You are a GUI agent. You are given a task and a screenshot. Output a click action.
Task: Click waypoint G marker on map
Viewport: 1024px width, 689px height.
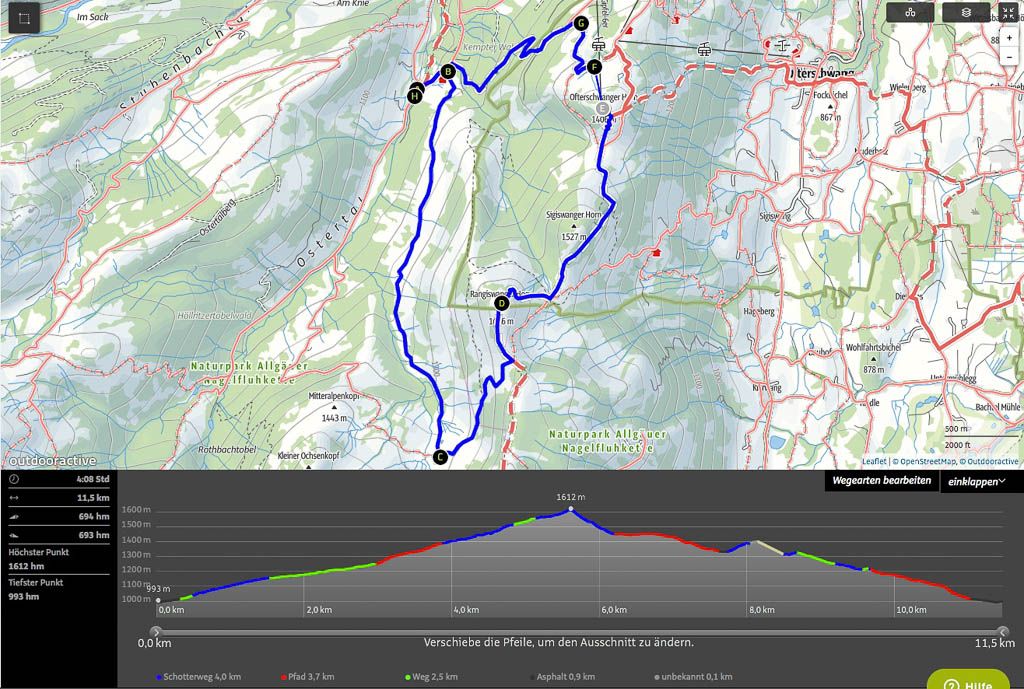click(x=581, y=24)
